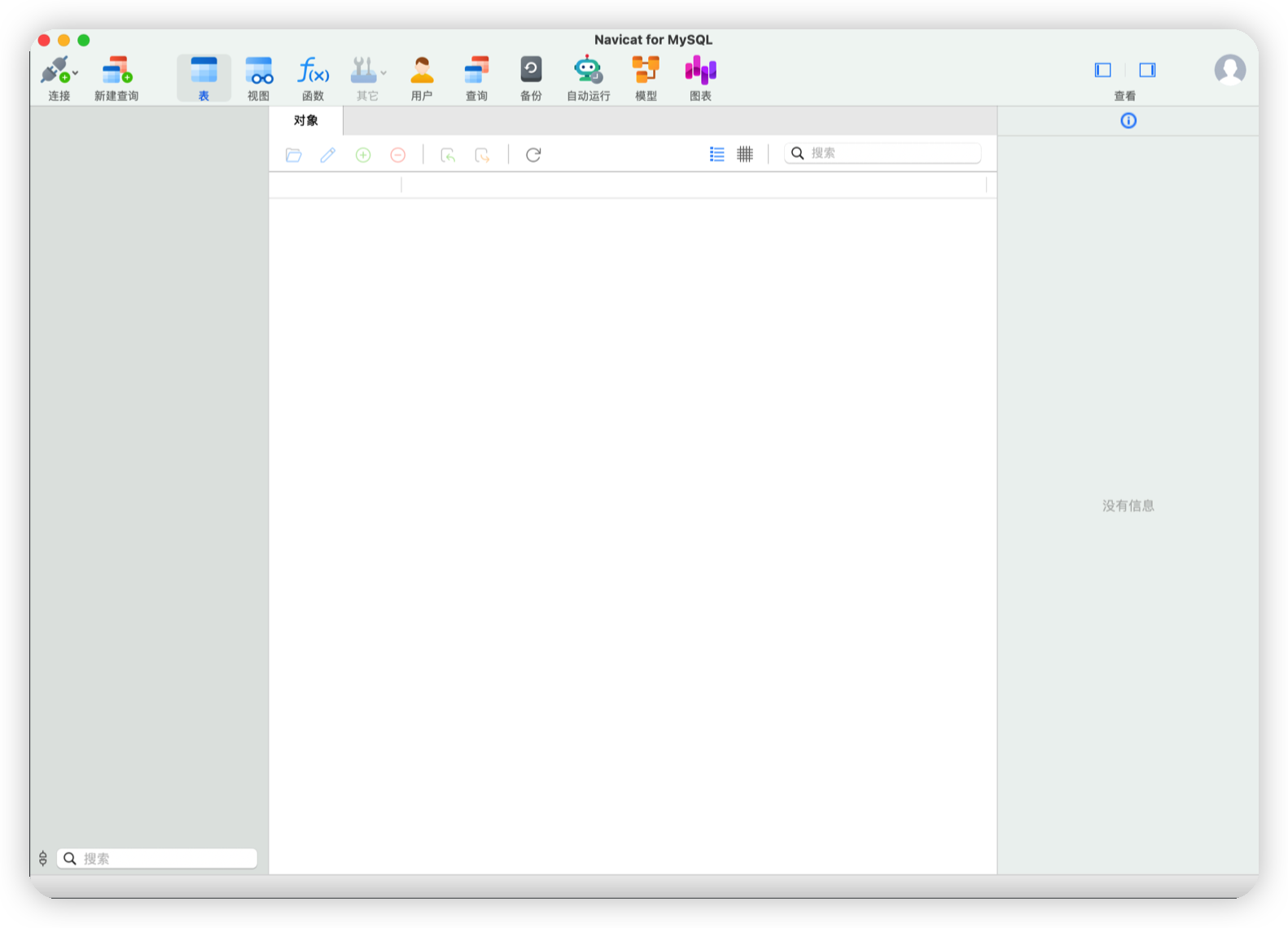1288x928 pixels.
Task: Open the 函数 f(x) functions icon
Action: pos(313,70)
